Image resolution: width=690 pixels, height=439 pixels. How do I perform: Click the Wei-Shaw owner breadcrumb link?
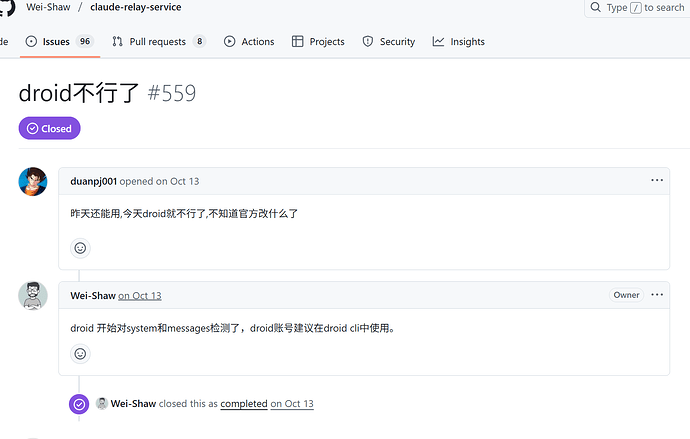(48, 7)
